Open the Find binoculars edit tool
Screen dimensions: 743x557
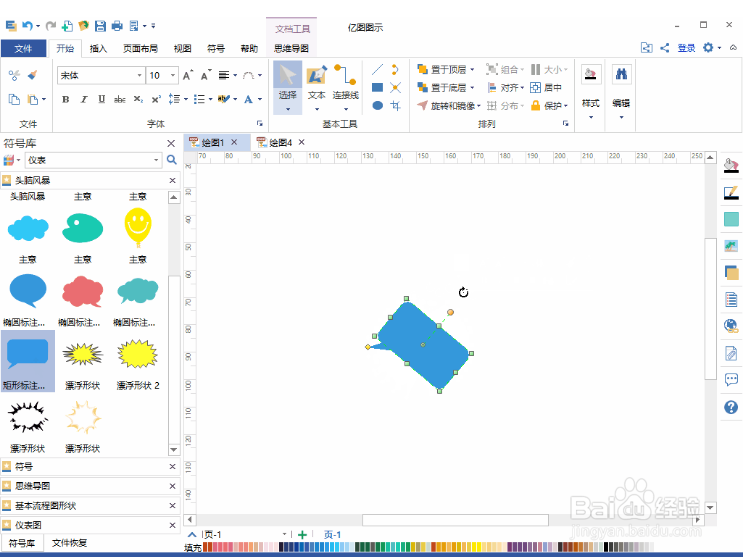[621, 74]
